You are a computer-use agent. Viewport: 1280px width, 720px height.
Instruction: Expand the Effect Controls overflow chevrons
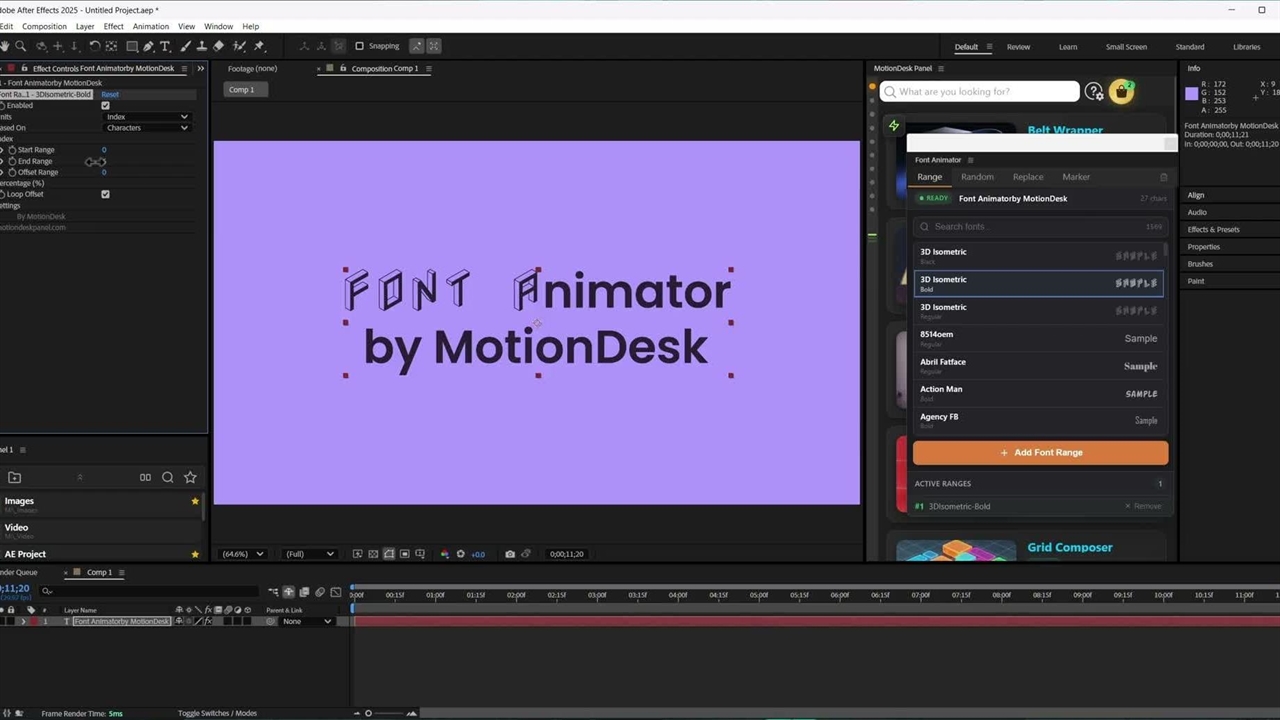(200, 68)
